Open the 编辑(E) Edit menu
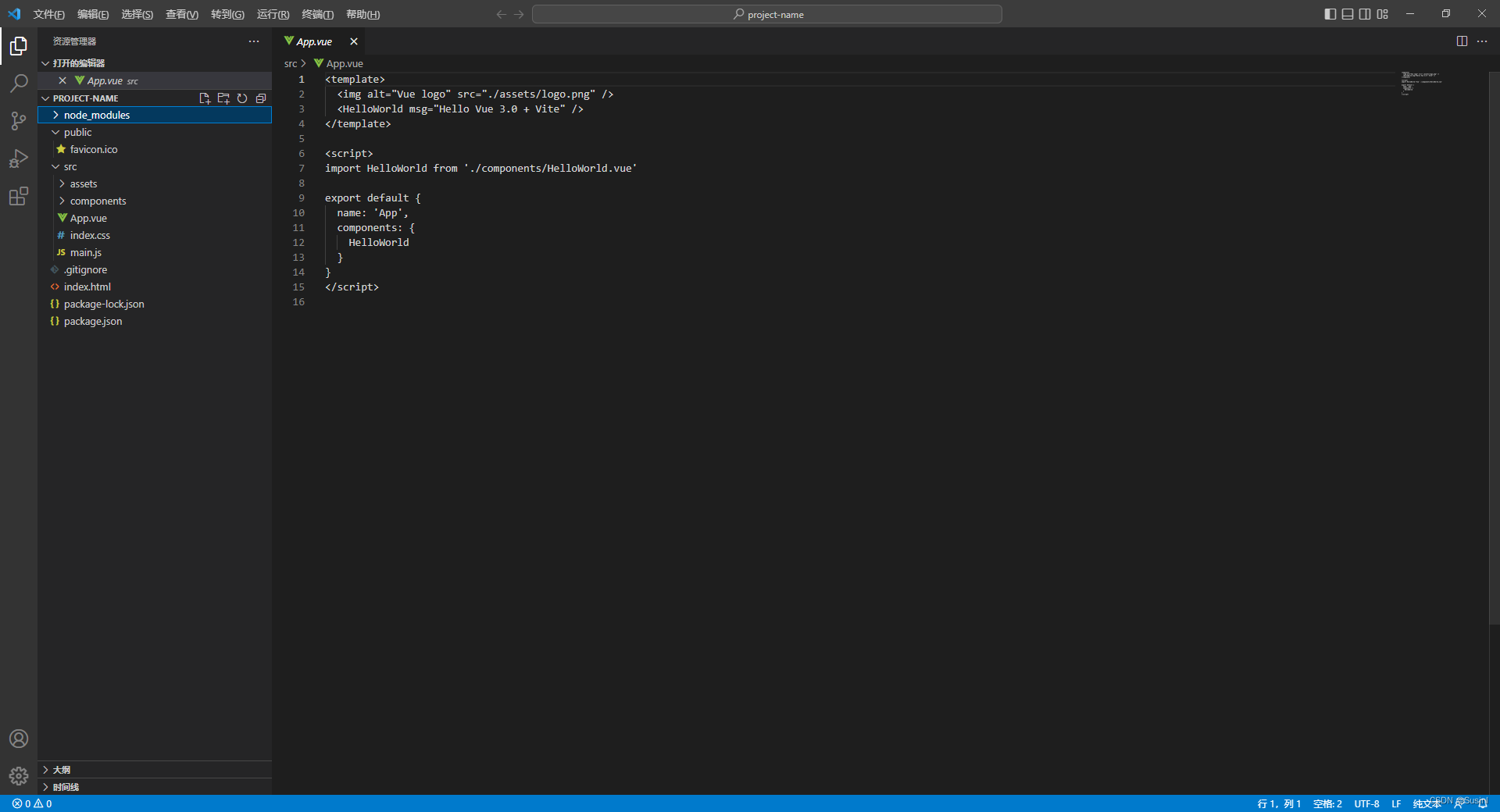This screenshot has width=1500, height=812. coord(93,14)
